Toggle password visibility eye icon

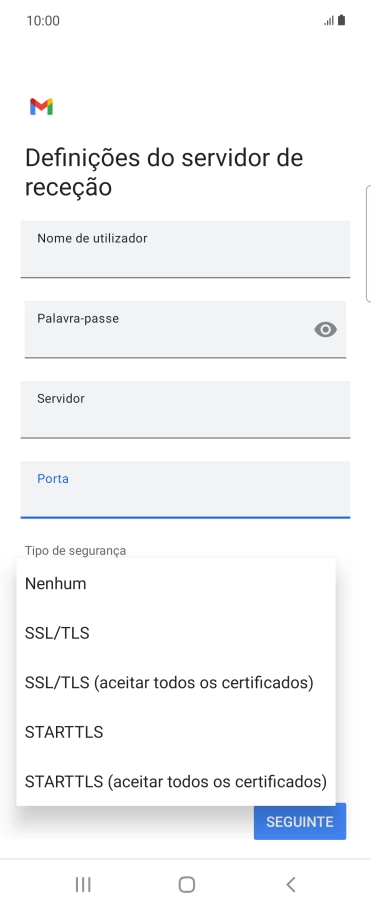pyautogui.click(x=325, y=329)
